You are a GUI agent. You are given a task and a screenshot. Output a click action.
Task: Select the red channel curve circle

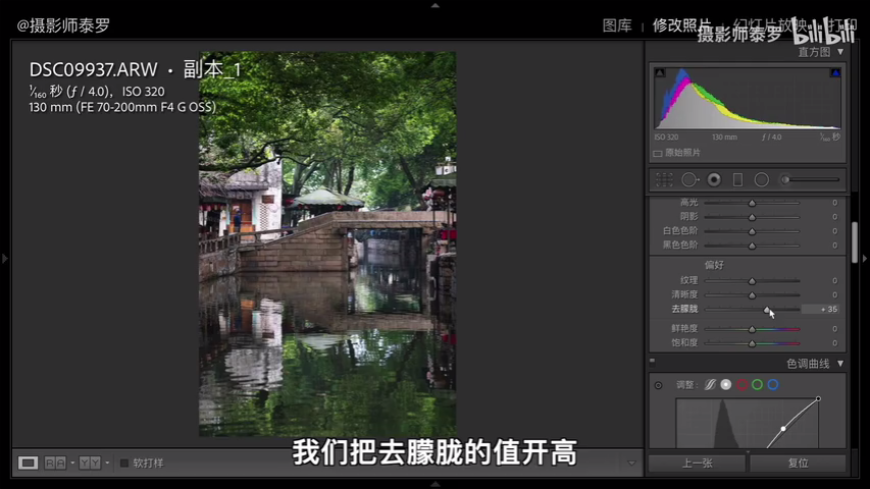(x=742, y=385)
